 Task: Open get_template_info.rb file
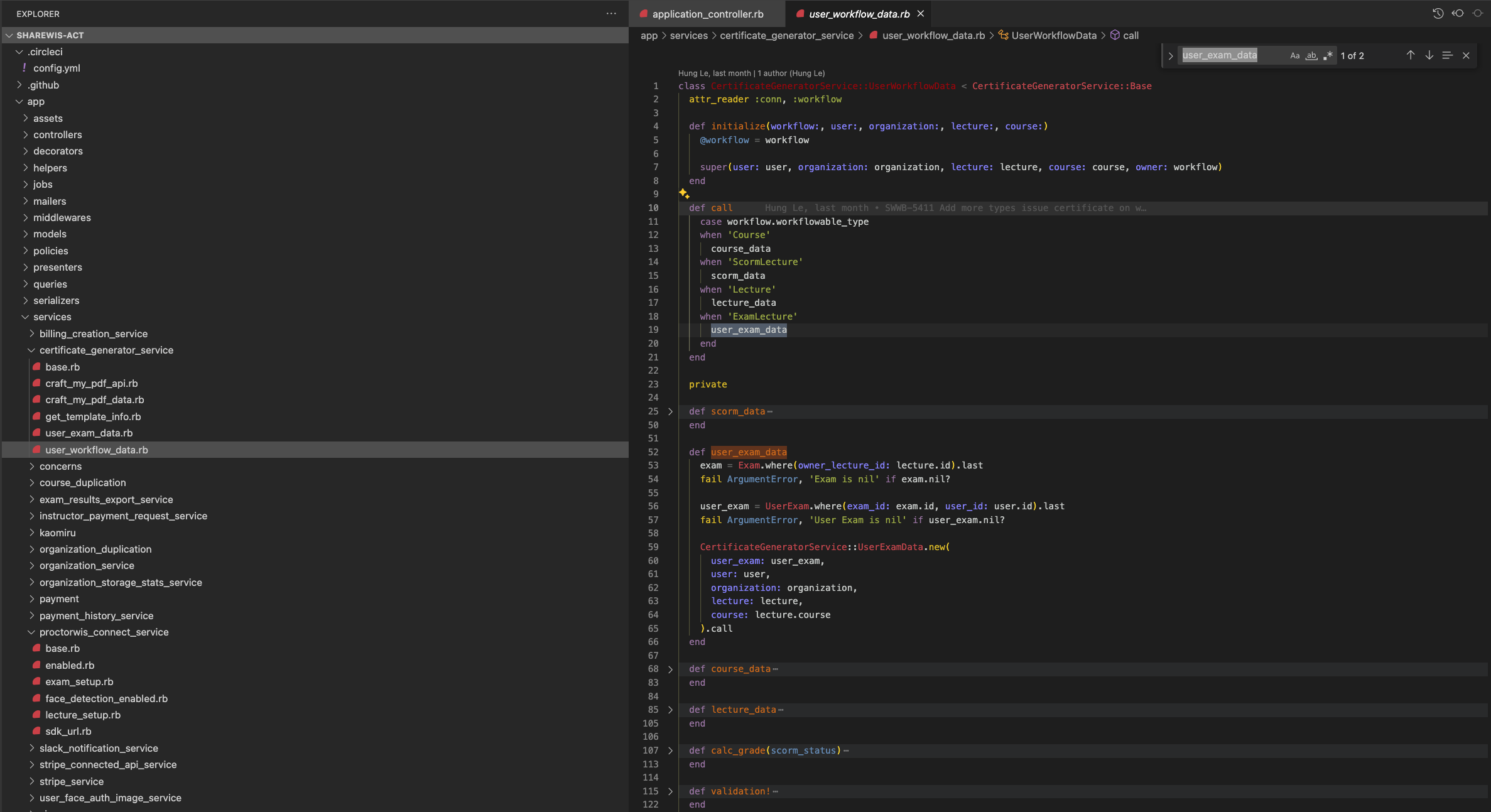click(x=315, y=416)
